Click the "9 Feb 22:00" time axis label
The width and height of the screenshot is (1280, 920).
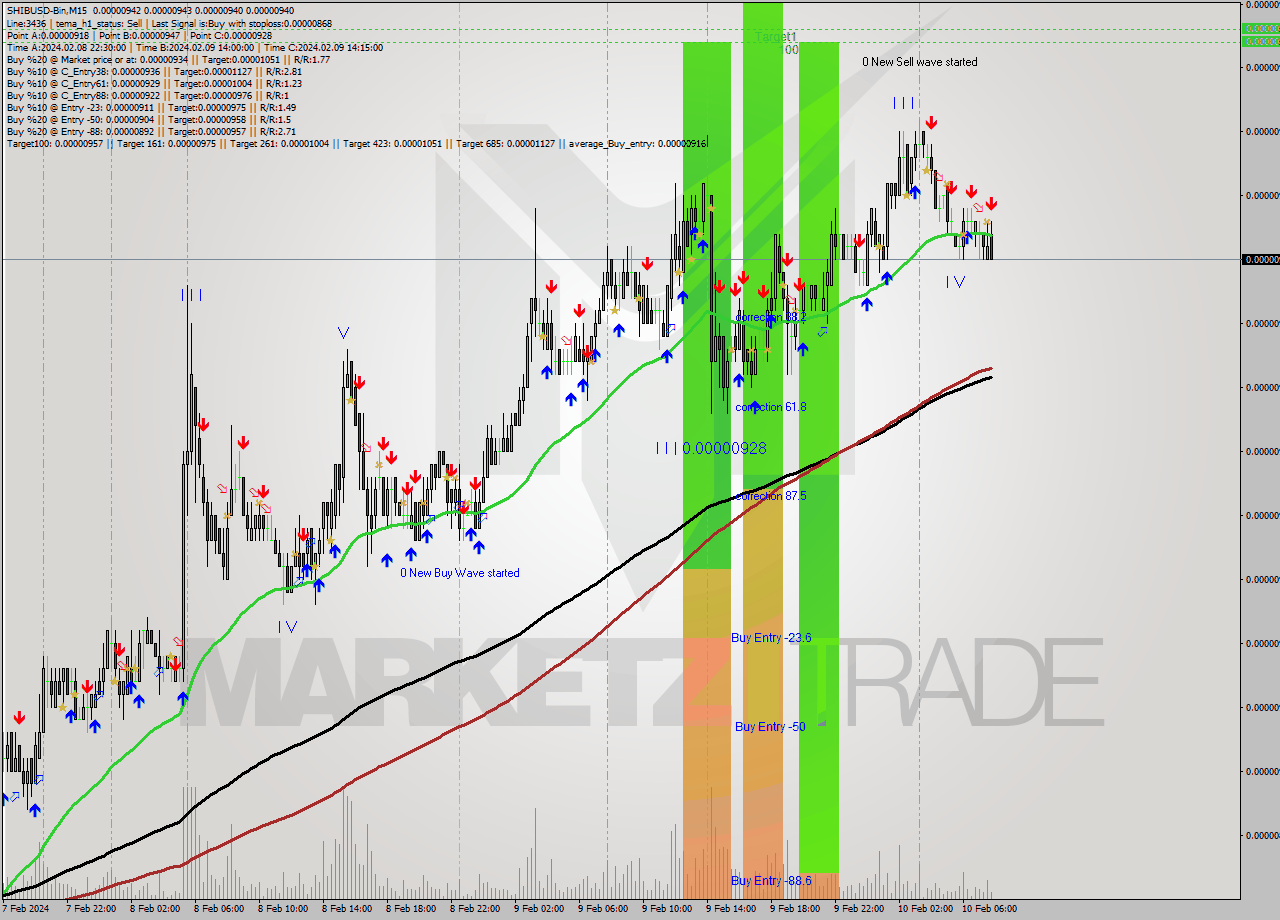[859, 909]
